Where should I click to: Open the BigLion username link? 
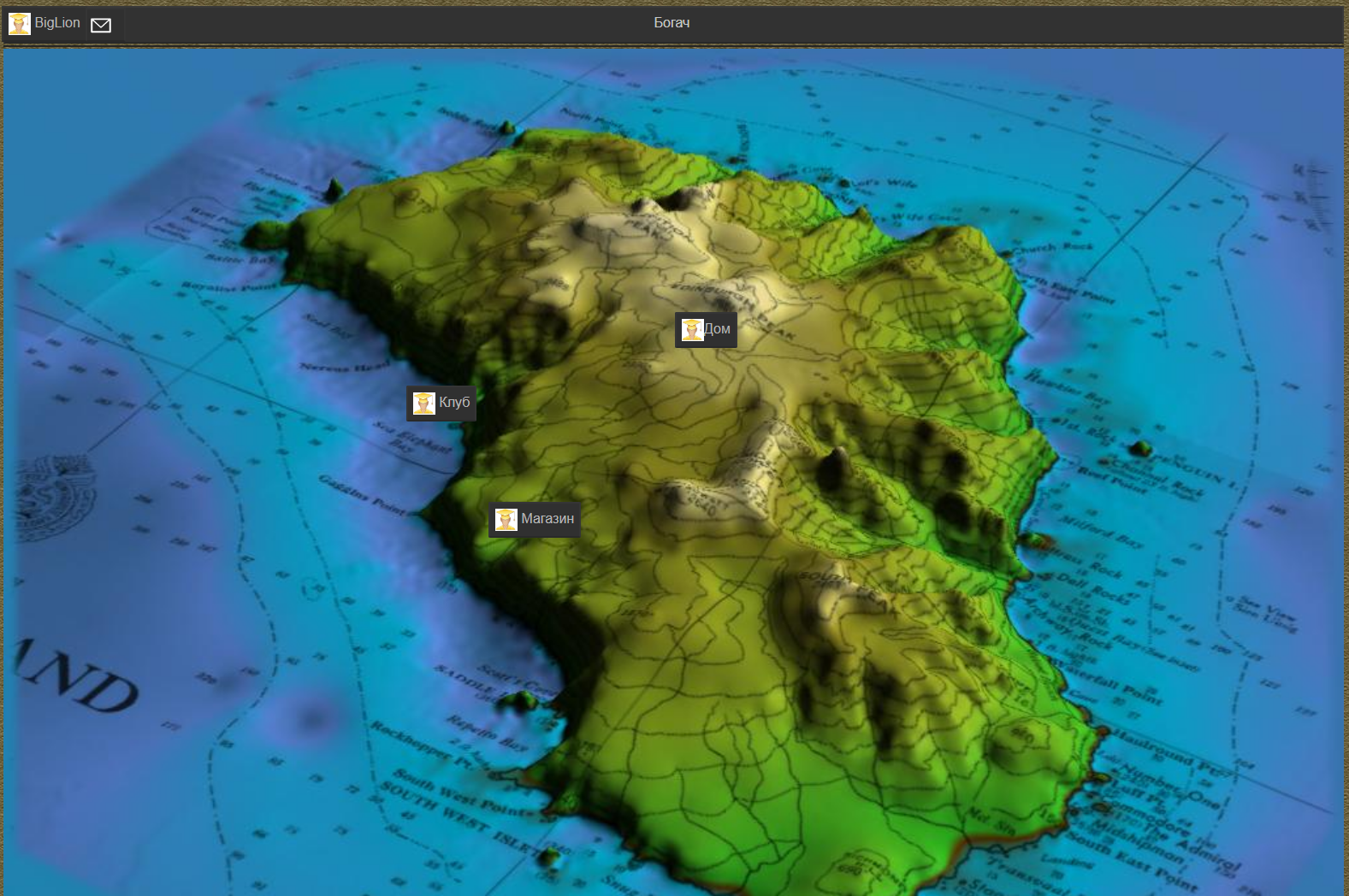(57, 23)
